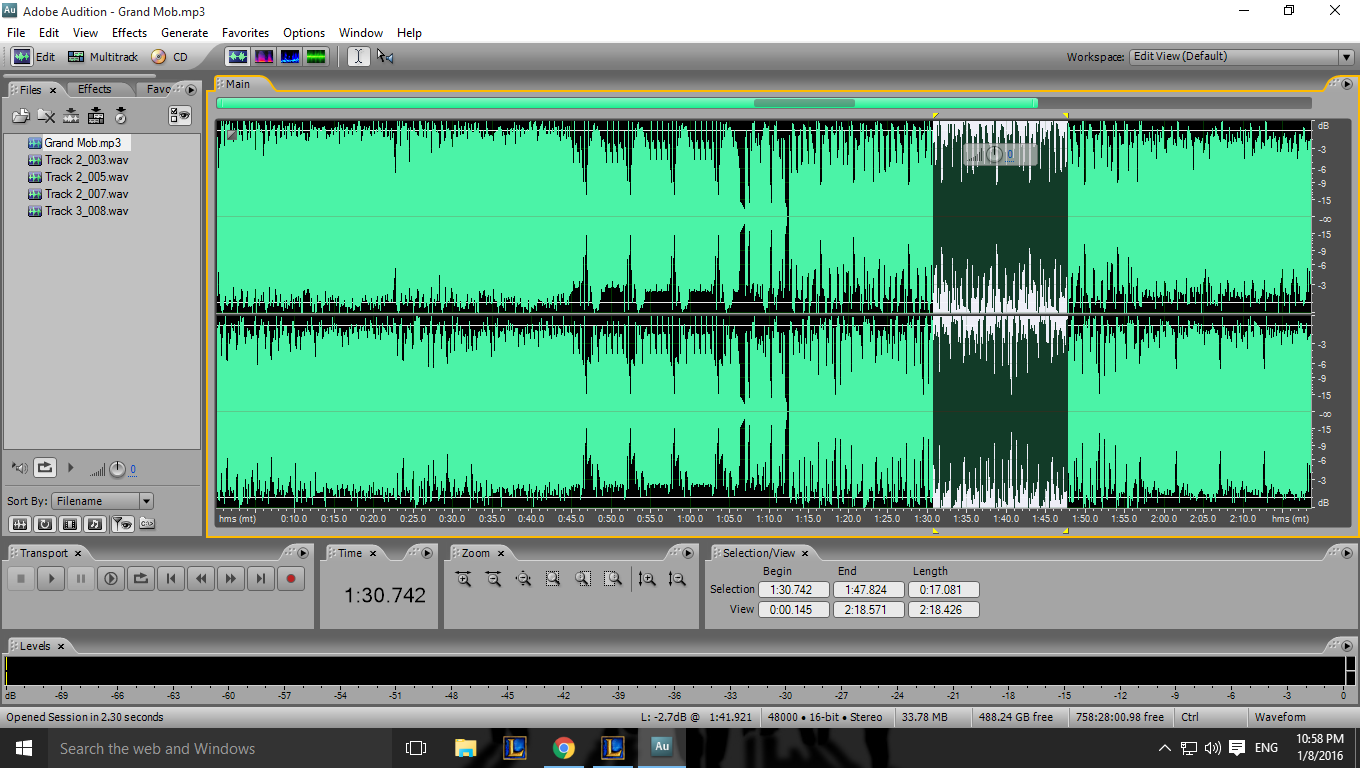
Task: Switch to Favorites panel tab
Action: (159, 89)
